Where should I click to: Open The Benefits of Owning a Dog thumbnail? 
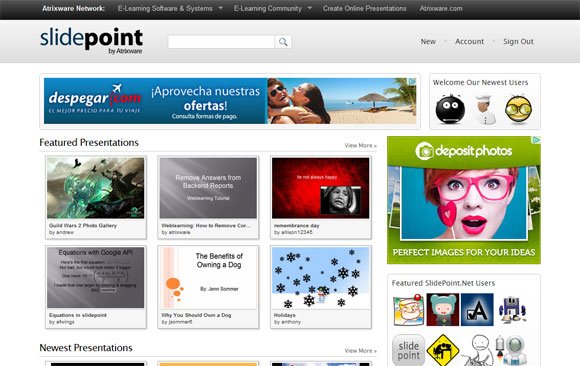click(208, 278)
